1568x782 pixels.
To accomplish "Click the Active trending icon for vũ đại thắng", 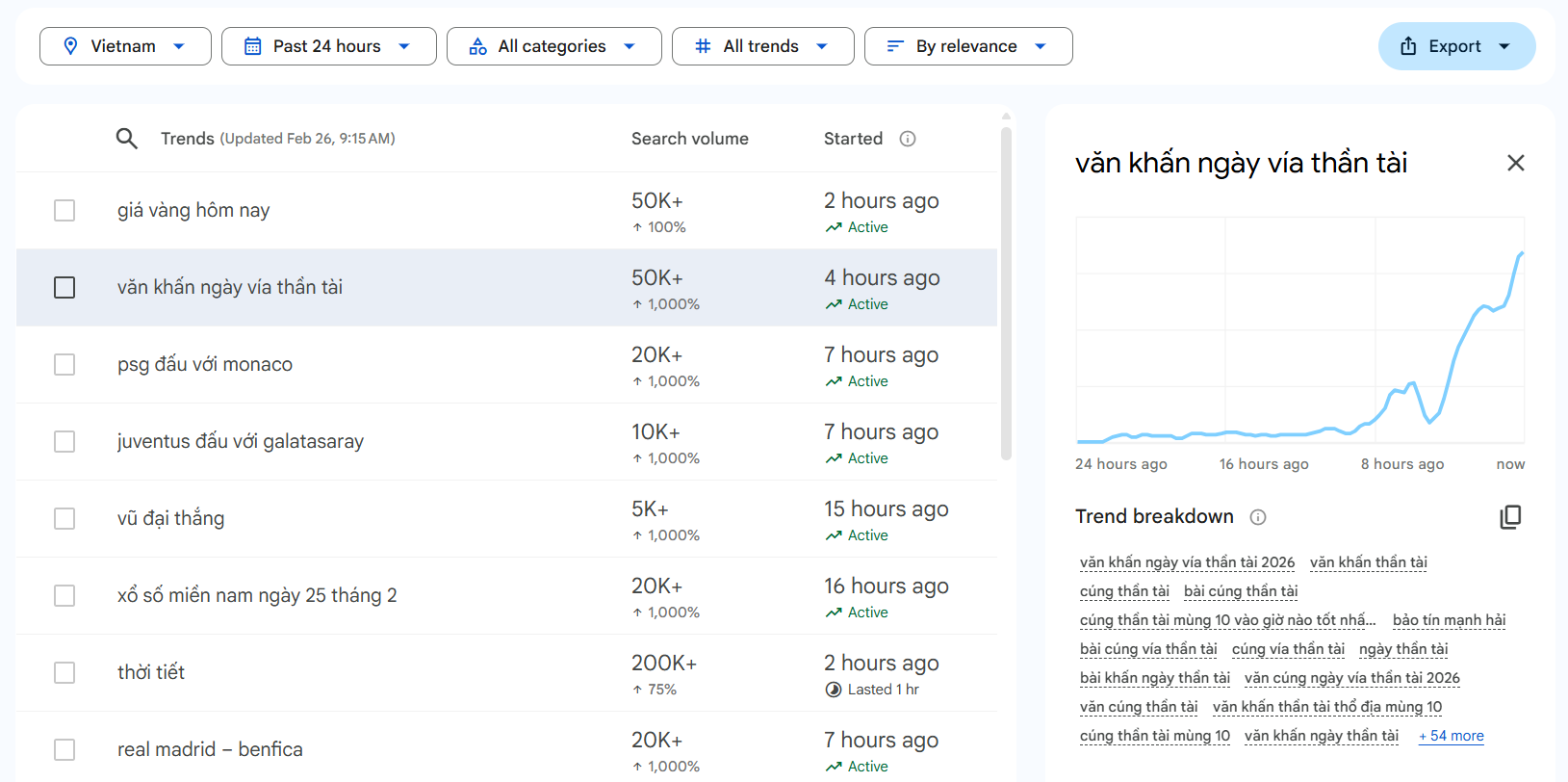I will click(x=834, y=535).
